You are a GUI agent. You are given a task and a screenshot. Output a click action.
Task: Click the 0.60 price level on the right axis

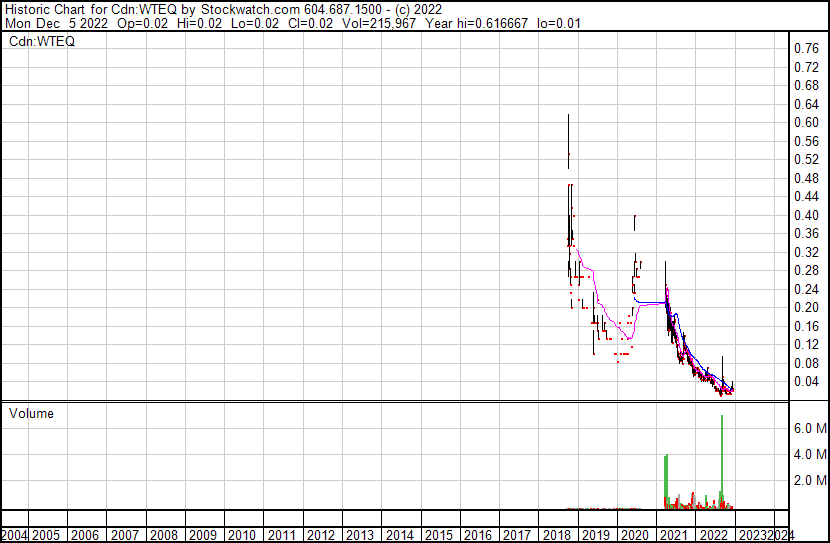click(805, 123)
